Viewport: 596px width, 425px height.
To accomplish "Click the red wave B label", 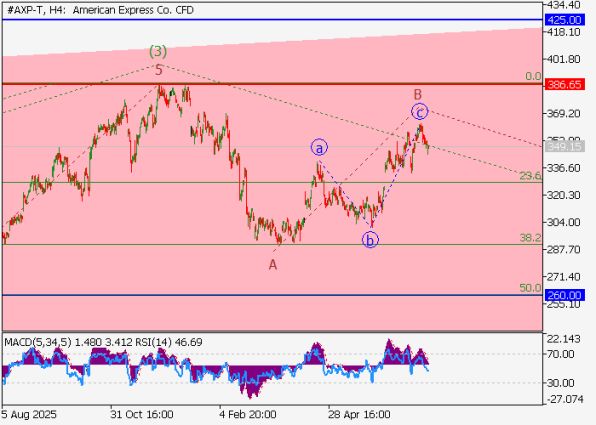I will coord(418,94).
